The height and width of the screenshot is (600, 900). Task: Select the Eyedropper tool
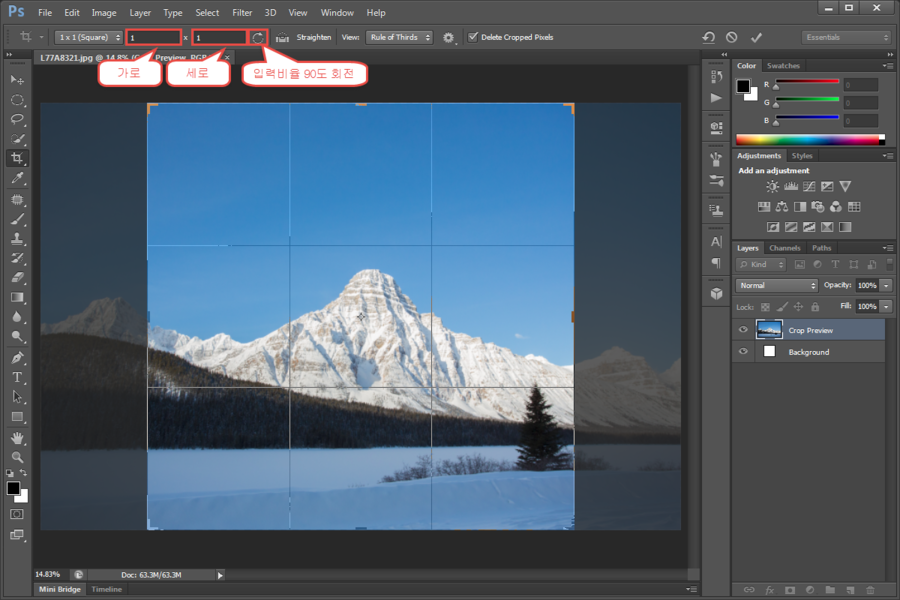(x=17, y=178)
